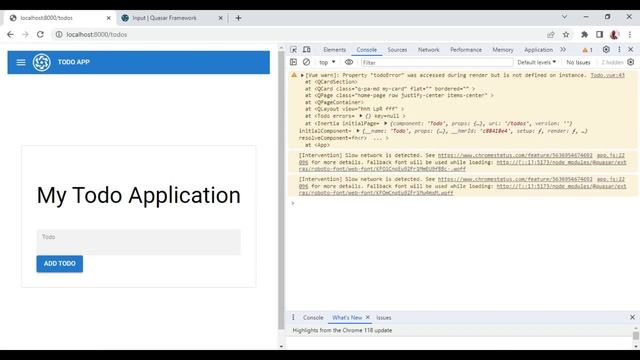Click into the Todo input field
The width and height of the screenshot is (640, 360).
[x=138, y=242]
